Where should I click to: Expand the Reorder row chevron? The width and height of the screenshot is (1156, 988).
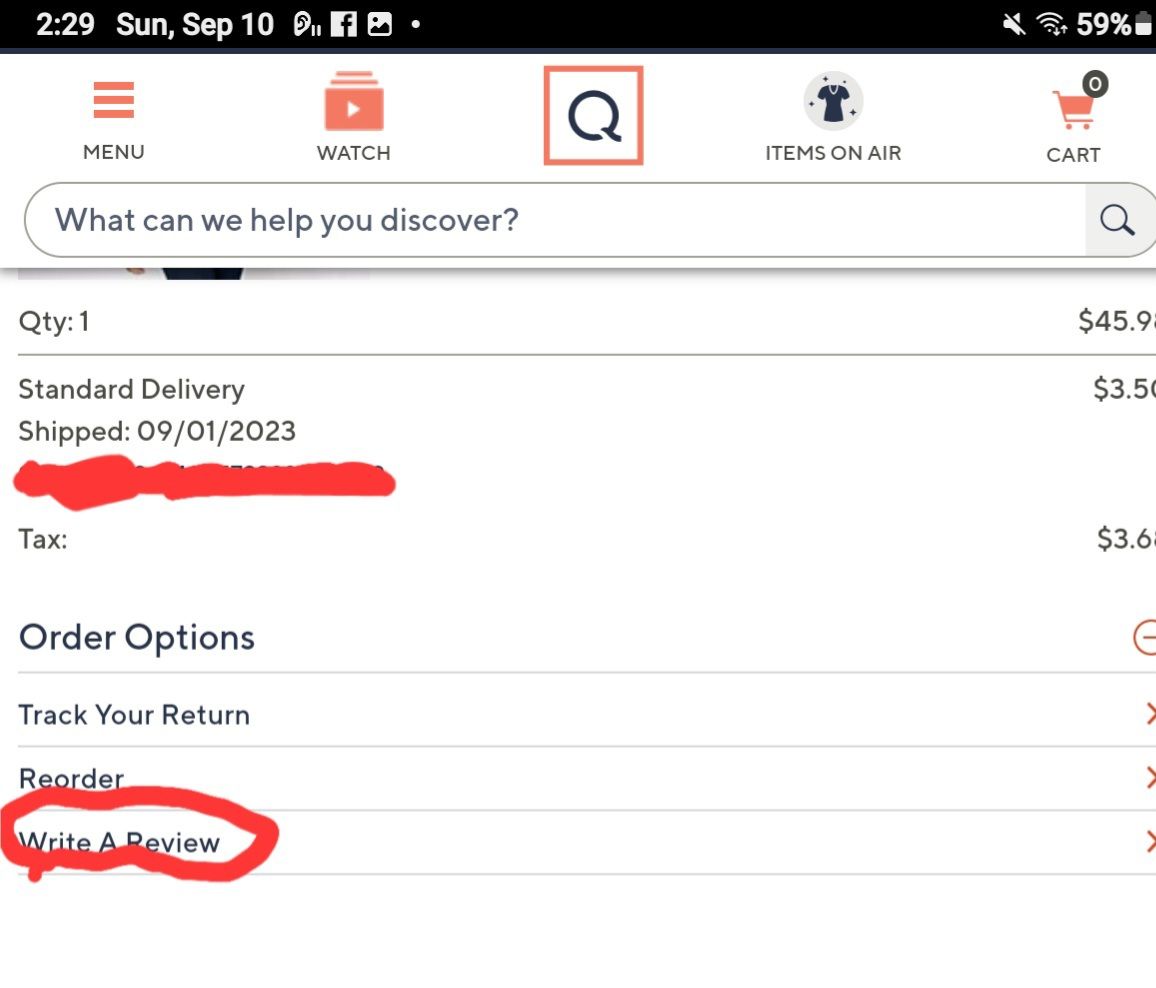[x=1149, y=778]
